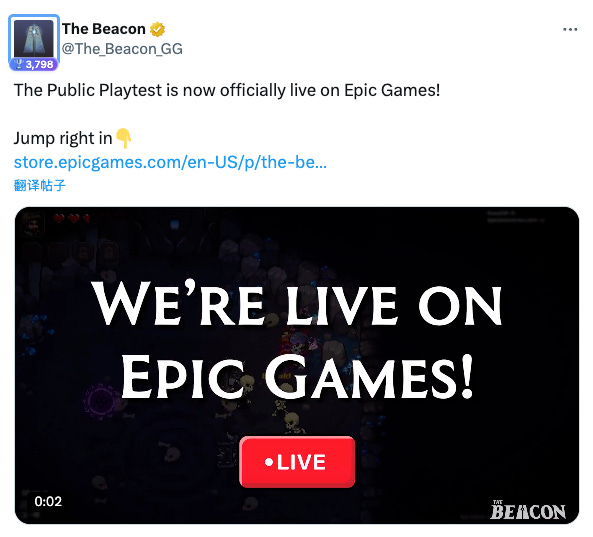593x537 pixels.
Task: Click the character portrait in video HUD corner
Action: tap(33, 223)
